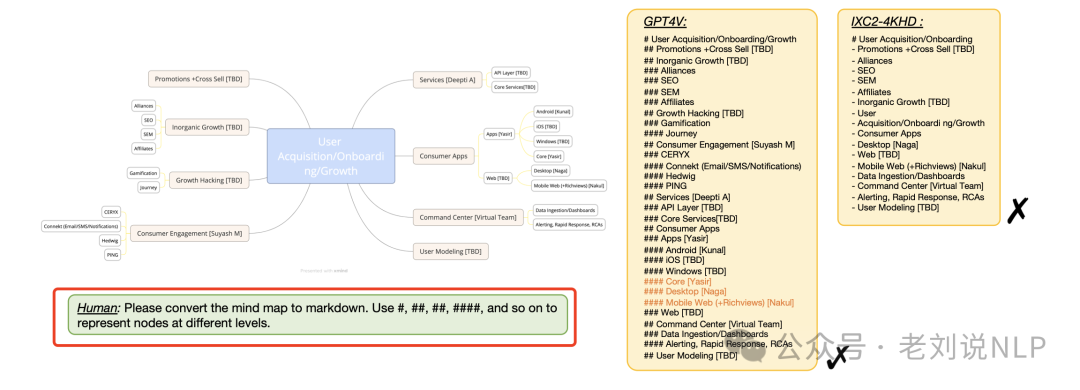Click '## Inorganic Growth [TBD]' in GPT4V output
The height and width of the screenshot is (390, 1080).
click(696, 61)
